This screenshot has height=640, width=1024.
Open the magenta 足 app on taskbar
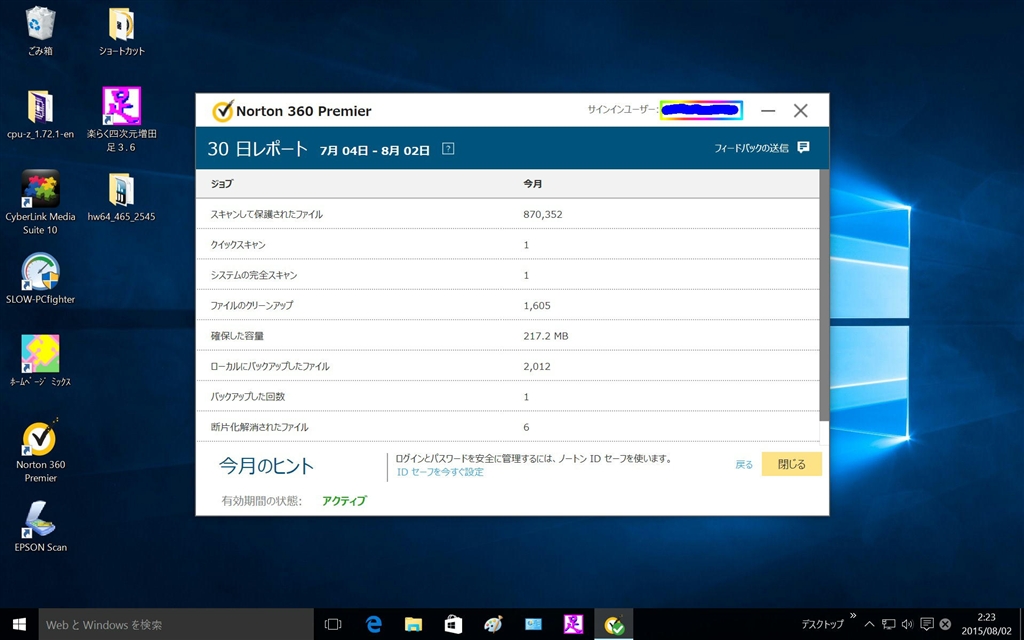coord(573,624)
